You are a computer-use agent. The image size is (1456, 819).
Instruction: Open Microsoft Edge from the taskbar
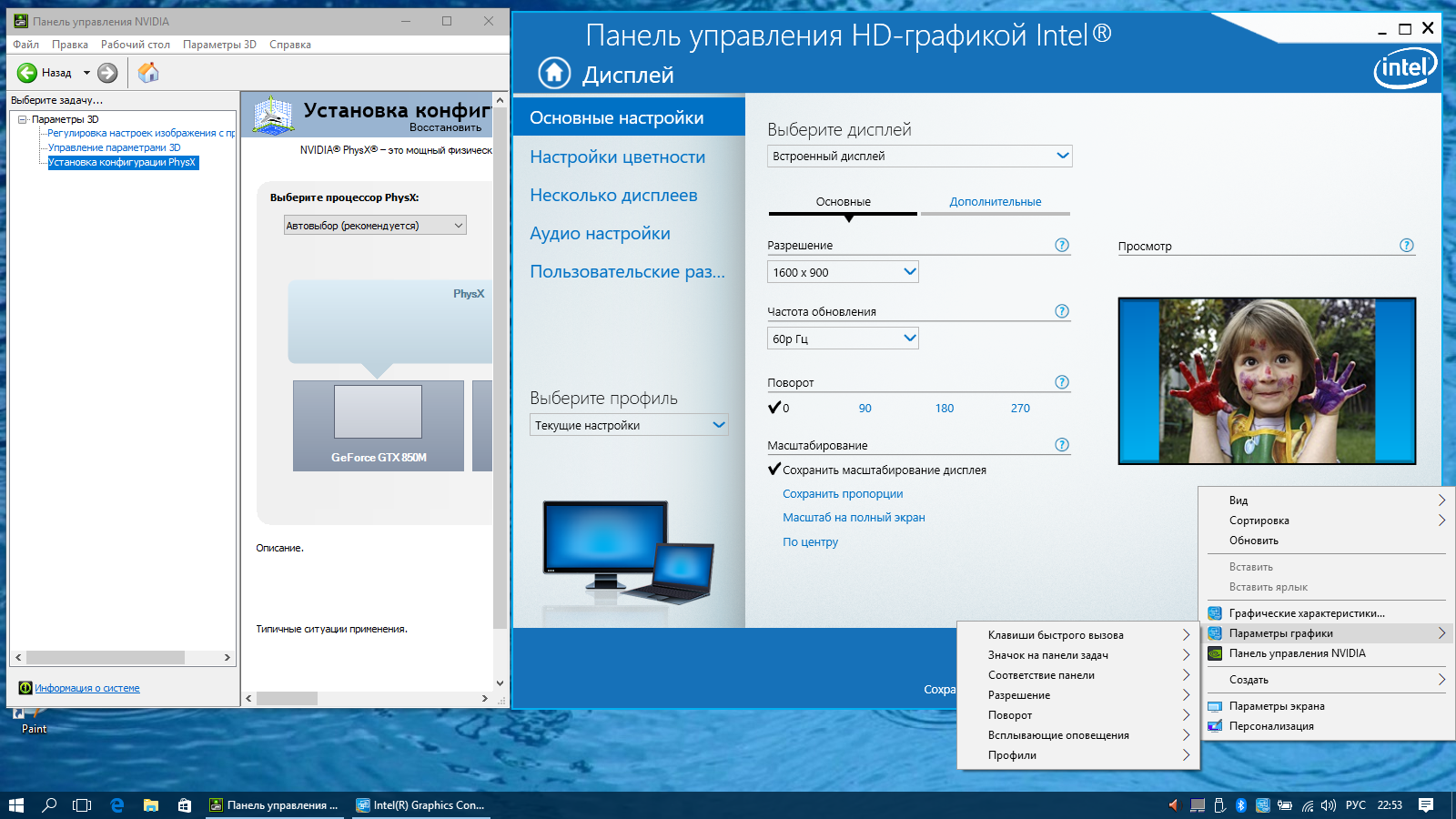pyautogui.click(x=116, y=805)
